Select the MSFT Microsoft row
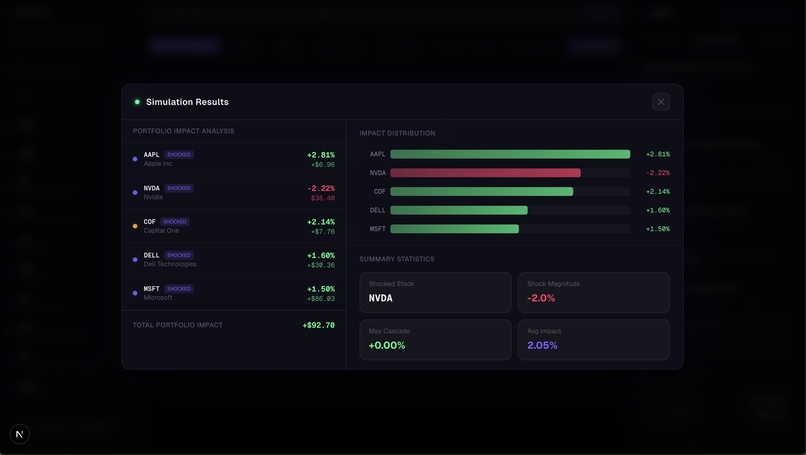 tap(234, 293)
